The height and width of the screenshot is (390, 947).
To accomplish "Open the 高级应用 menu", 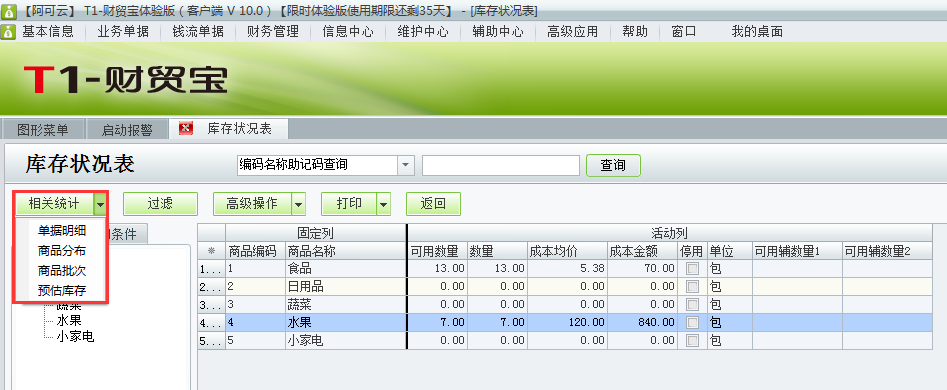I will click(x=573, y=31).
